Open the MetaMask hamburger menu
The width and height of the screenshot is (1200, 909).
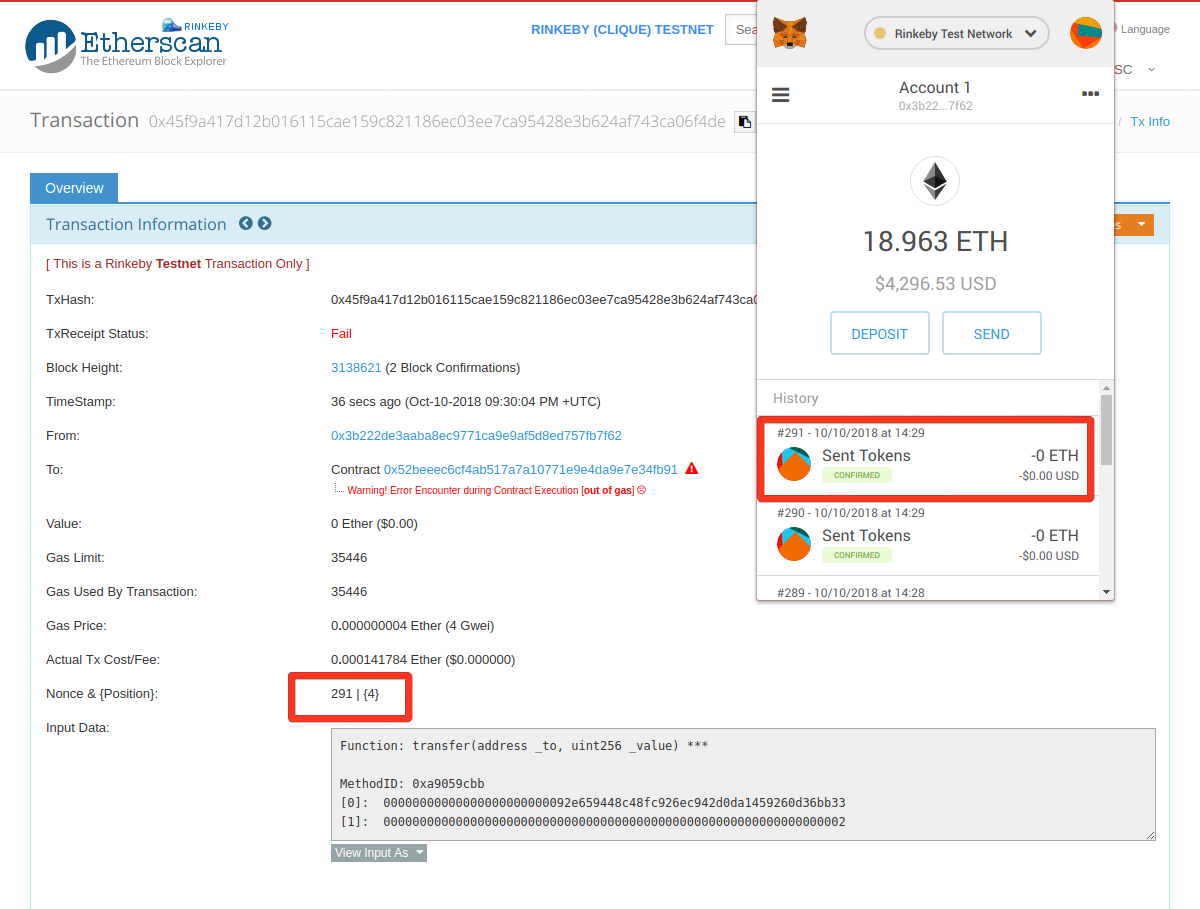tap(781, 95)
